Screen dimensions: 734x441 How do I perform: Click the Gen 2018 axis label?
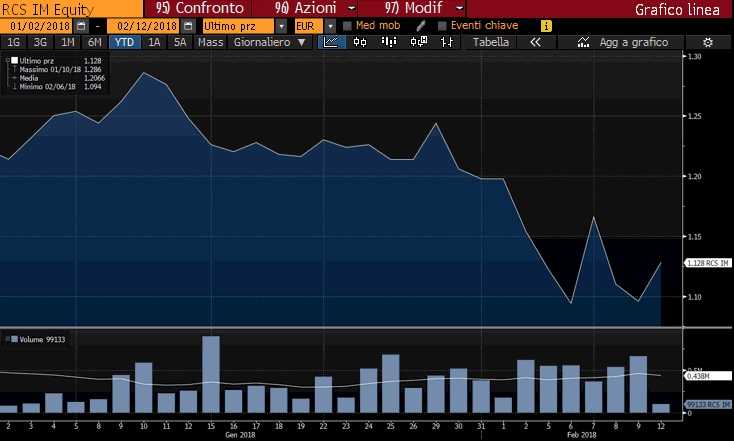[240, 435]
